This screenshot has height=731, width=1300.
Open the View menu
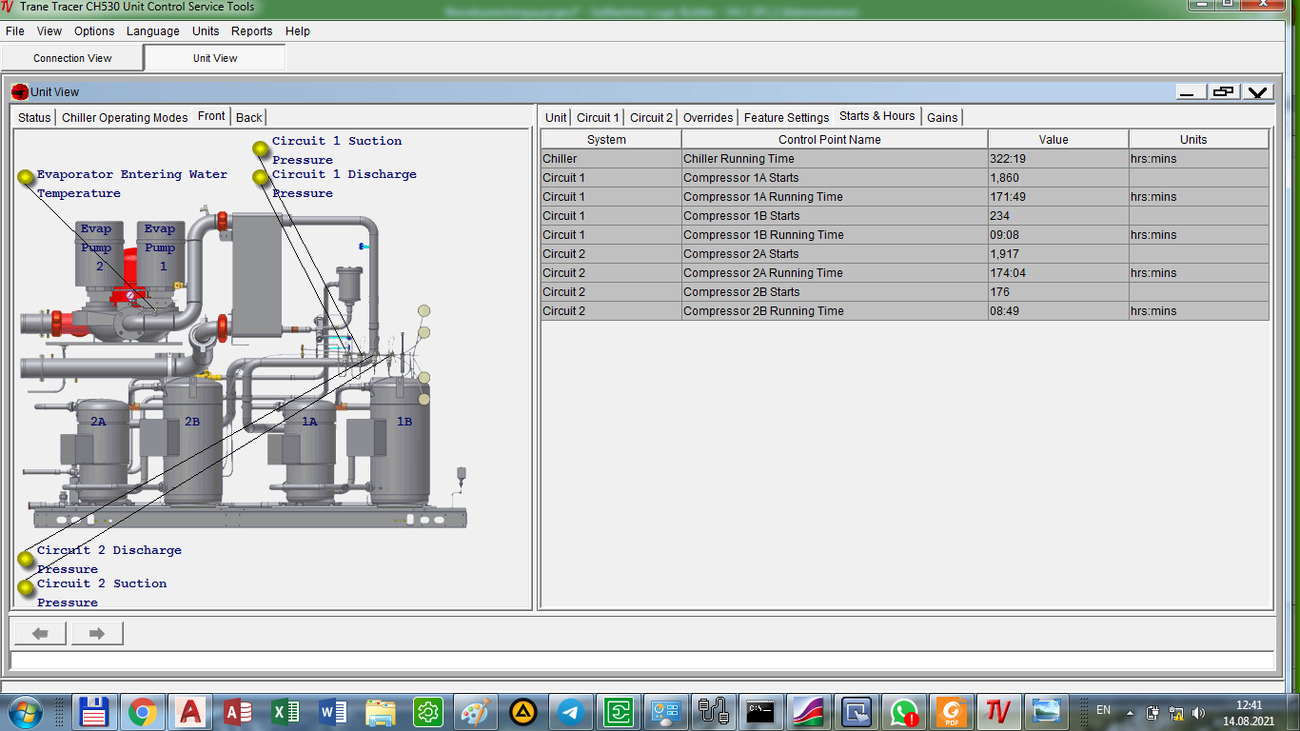click(x=49, y=31)
